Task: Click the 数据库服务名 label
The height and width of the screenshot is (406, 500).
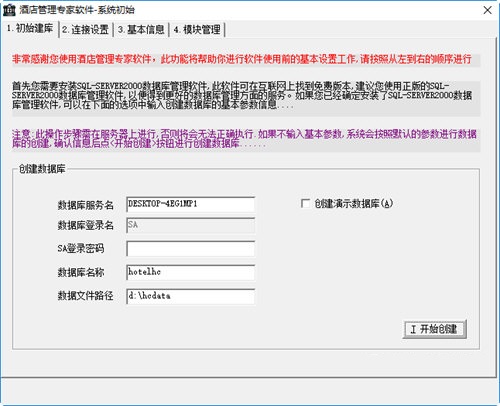Action: click(86, 205)
